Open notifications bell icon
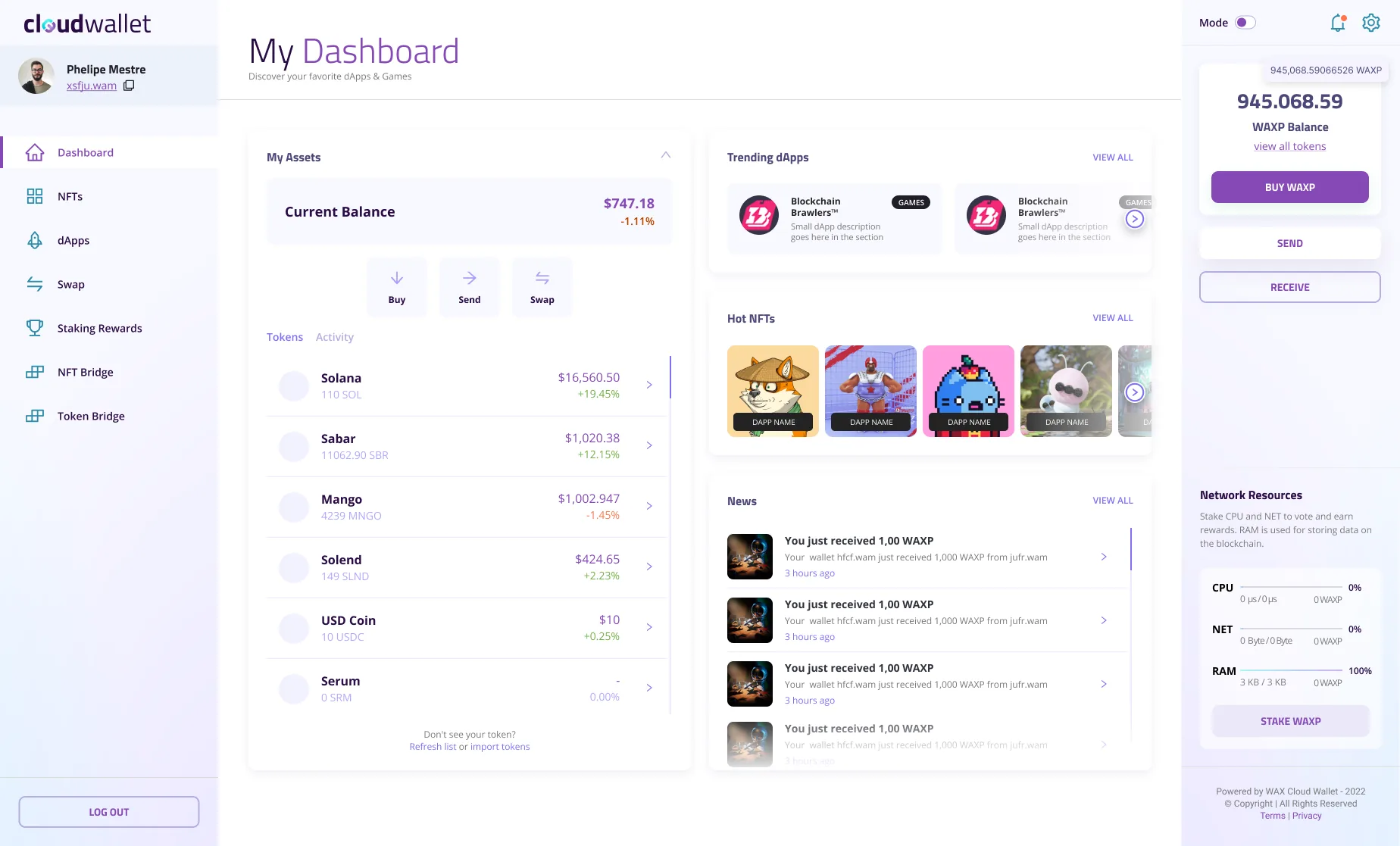 (1338, 23)
